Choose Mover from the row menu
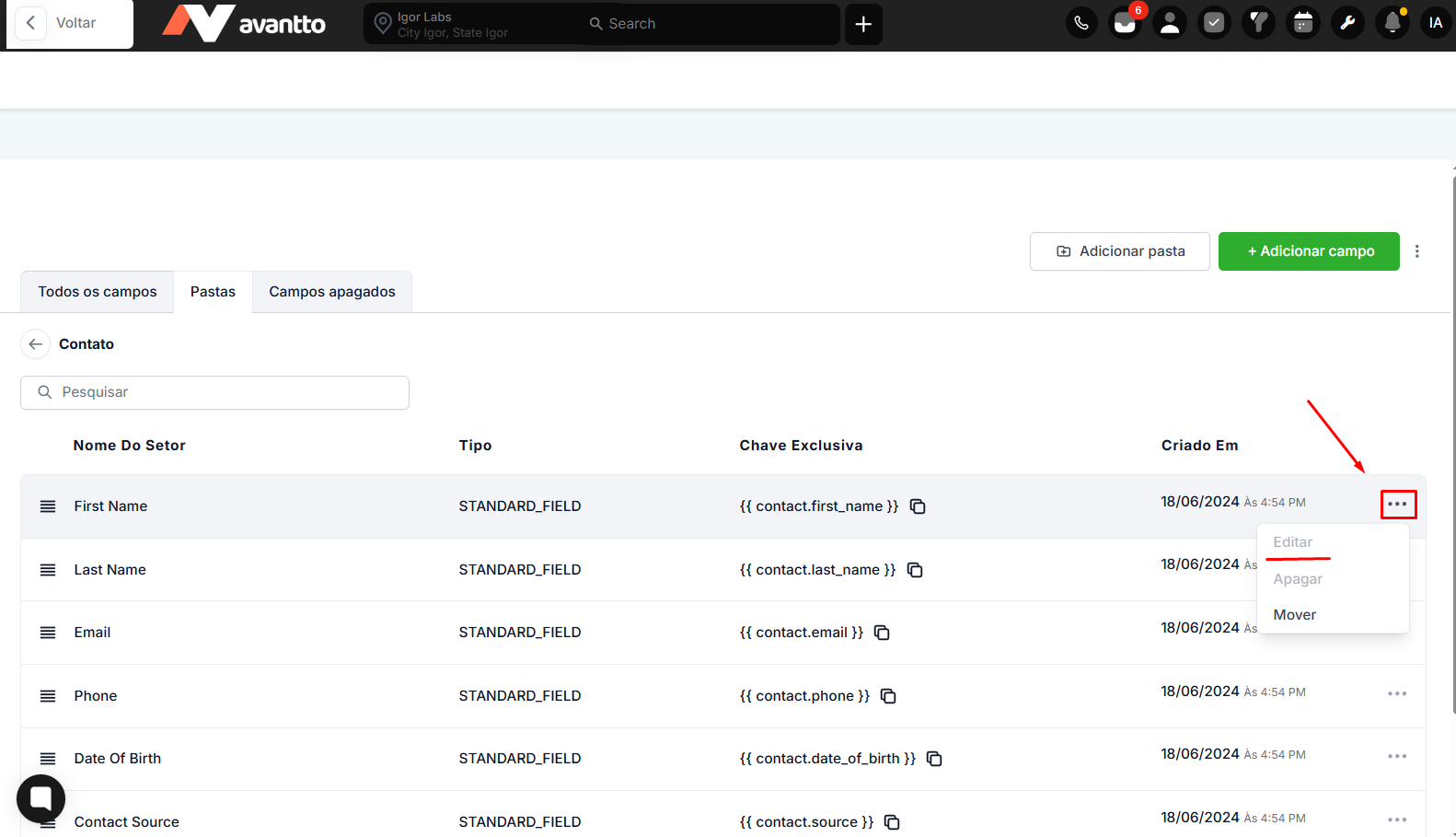This screenshot has width=1456, height=837. pyautogui.click(x=1295, y=615)
